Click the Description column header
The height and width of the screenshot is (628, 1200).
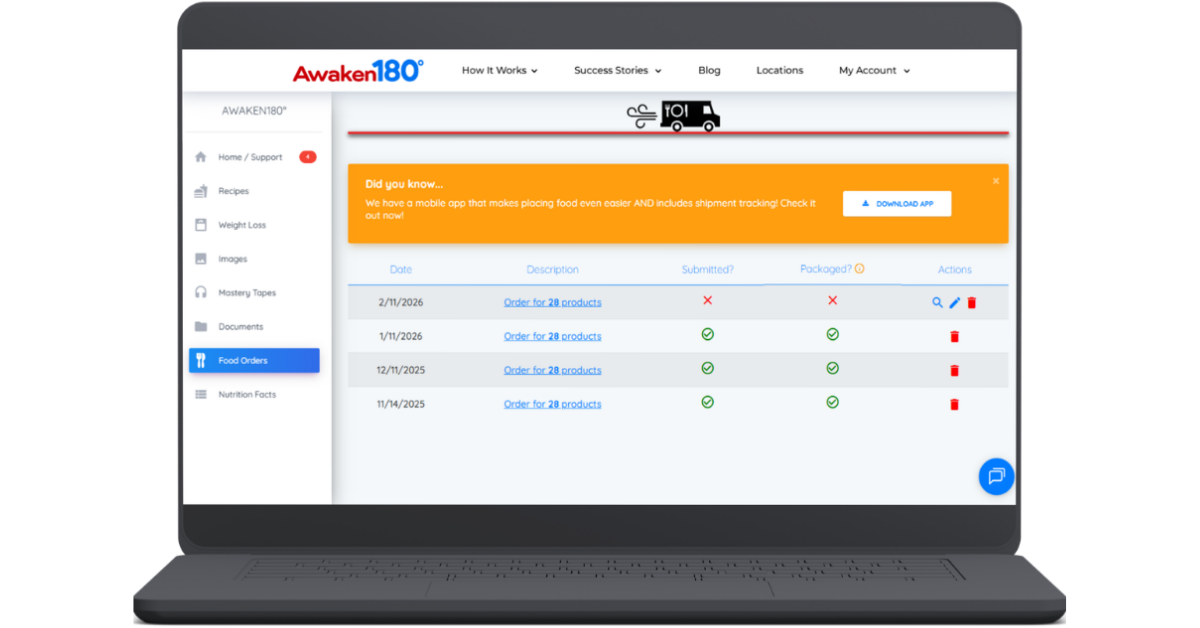(x=552, y=270)
